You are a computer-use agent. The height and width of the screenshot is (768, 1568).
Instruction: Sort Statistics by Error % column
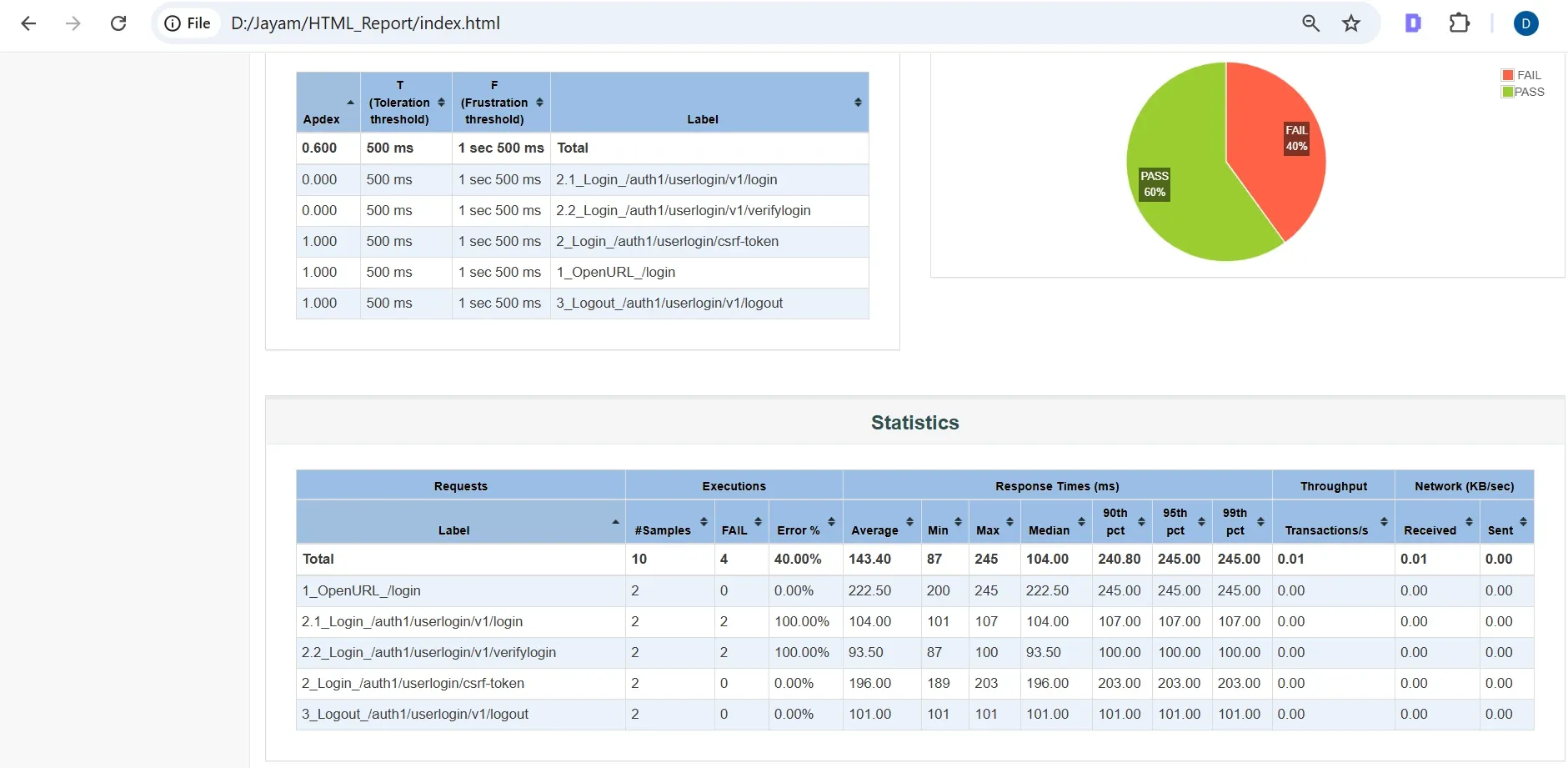pos(805,522)
